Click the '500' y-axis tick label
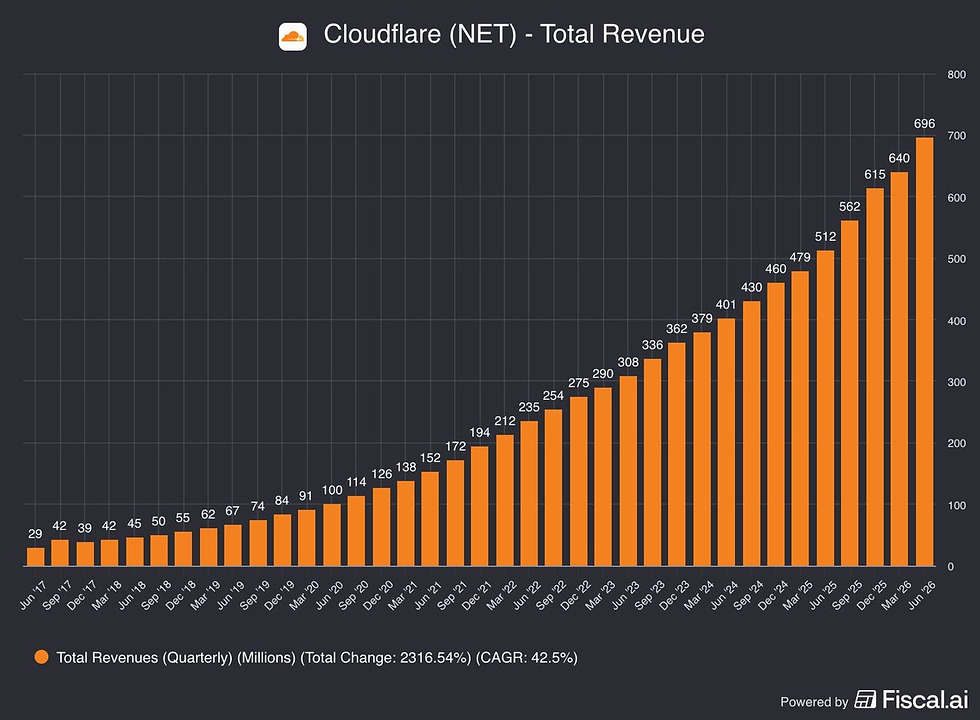Screen dimensions: 980x720 click(956, 259)
